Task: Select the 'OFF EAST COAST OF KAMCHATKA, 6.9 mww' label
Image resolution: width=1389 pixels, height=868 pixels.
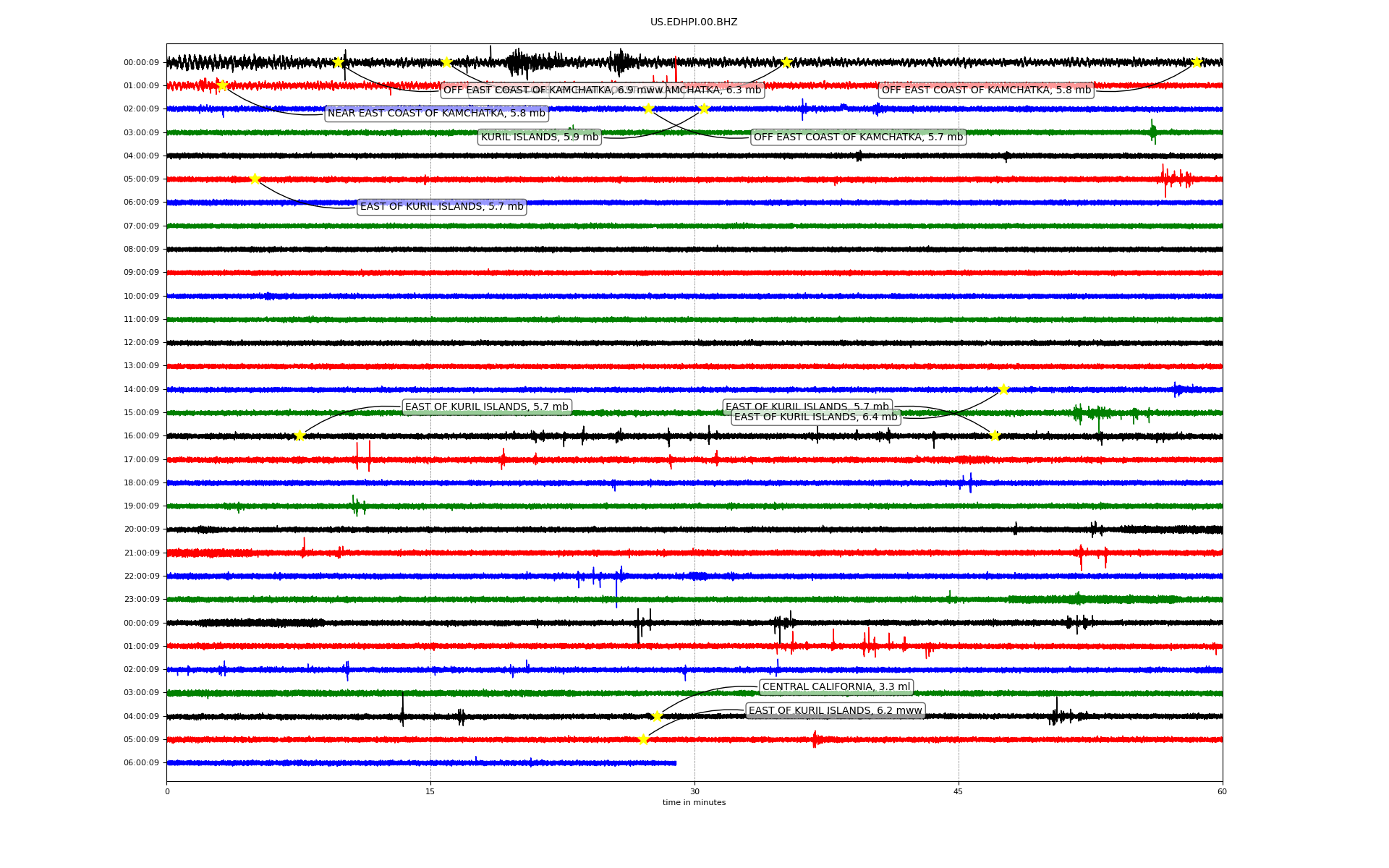Action: pyautogui.click(x=553, y=90)
